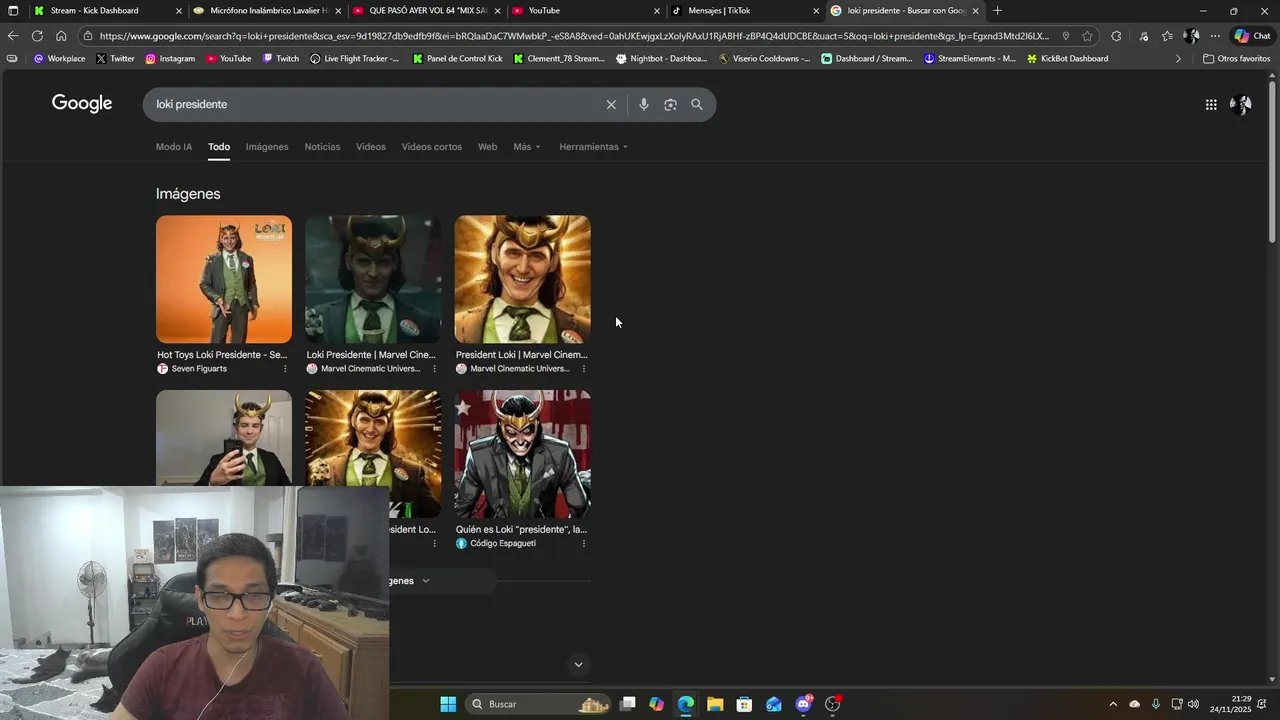Open options for Código Espagueti result

pos(584,544)
